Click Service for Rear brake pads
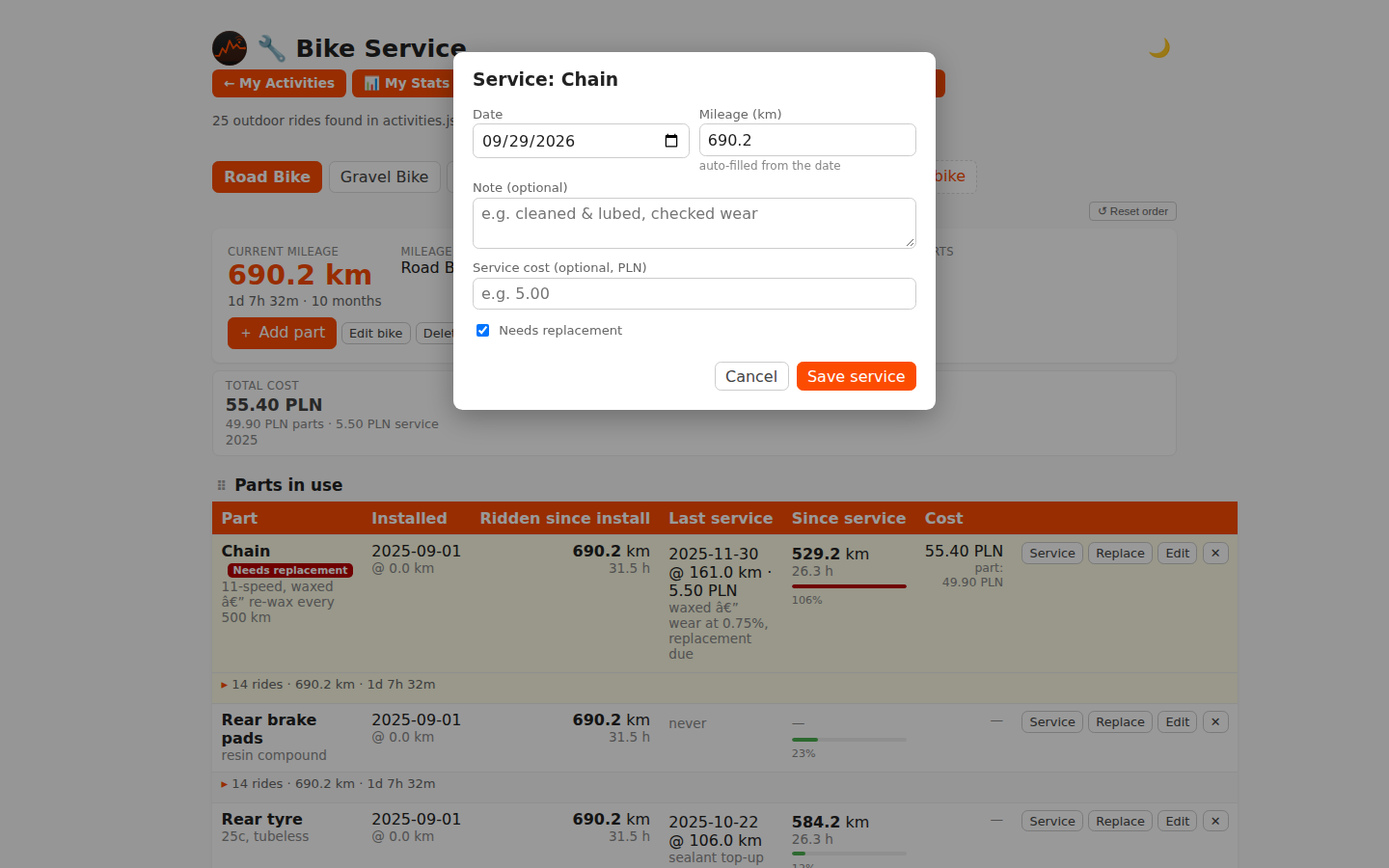The width and height of the screenshot is (1389, 868). (1051, 722)
